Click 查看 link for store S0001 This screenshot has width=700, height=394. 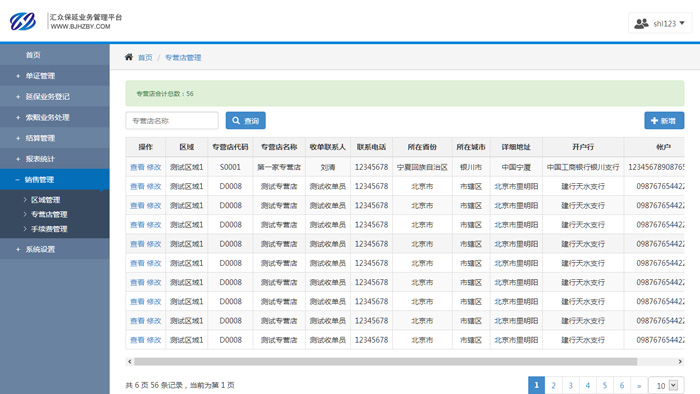pyautogui.click(x=137, y=167)
